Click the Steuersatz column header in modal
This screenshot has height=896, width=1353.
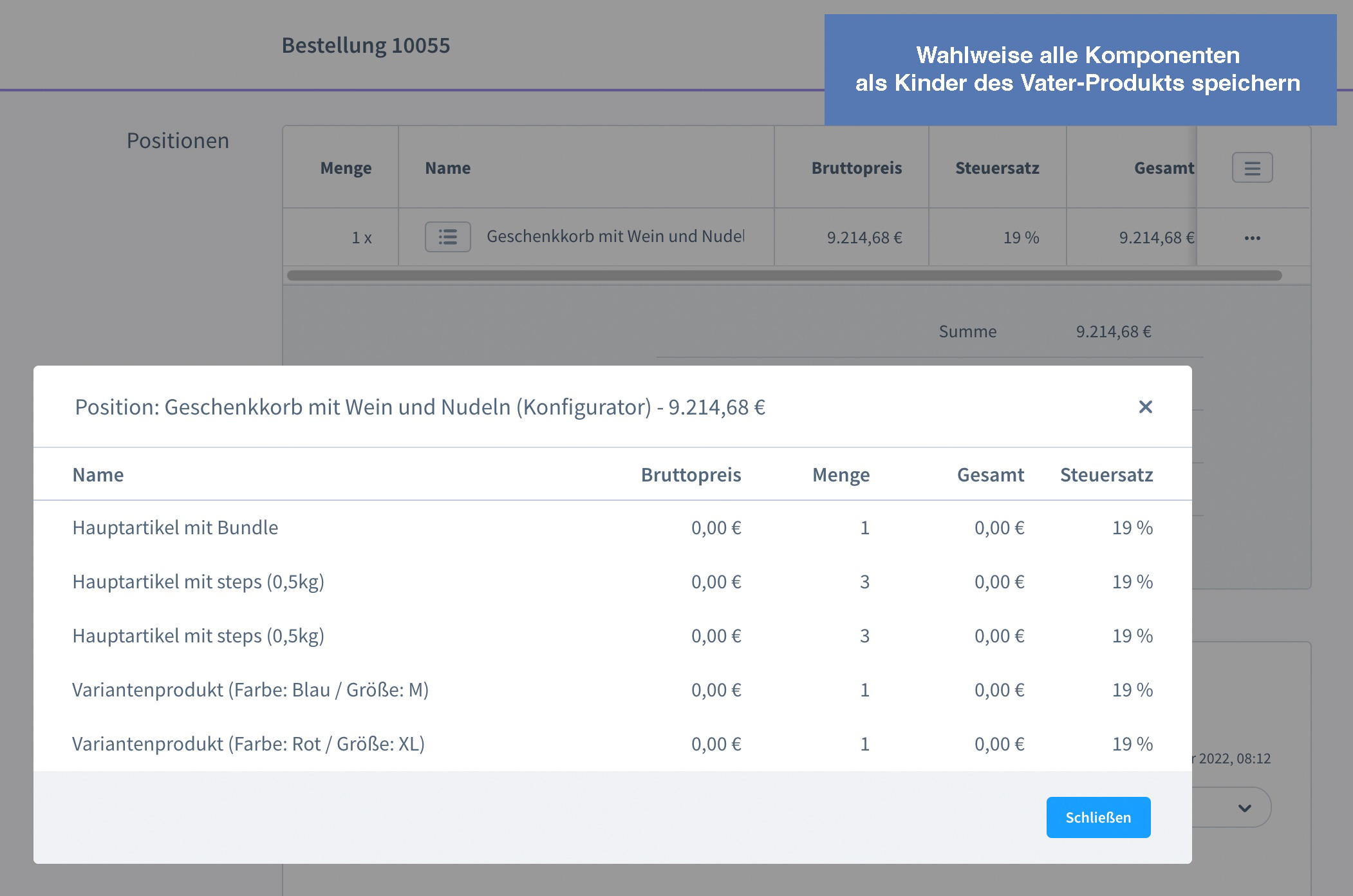point(1106,475)
